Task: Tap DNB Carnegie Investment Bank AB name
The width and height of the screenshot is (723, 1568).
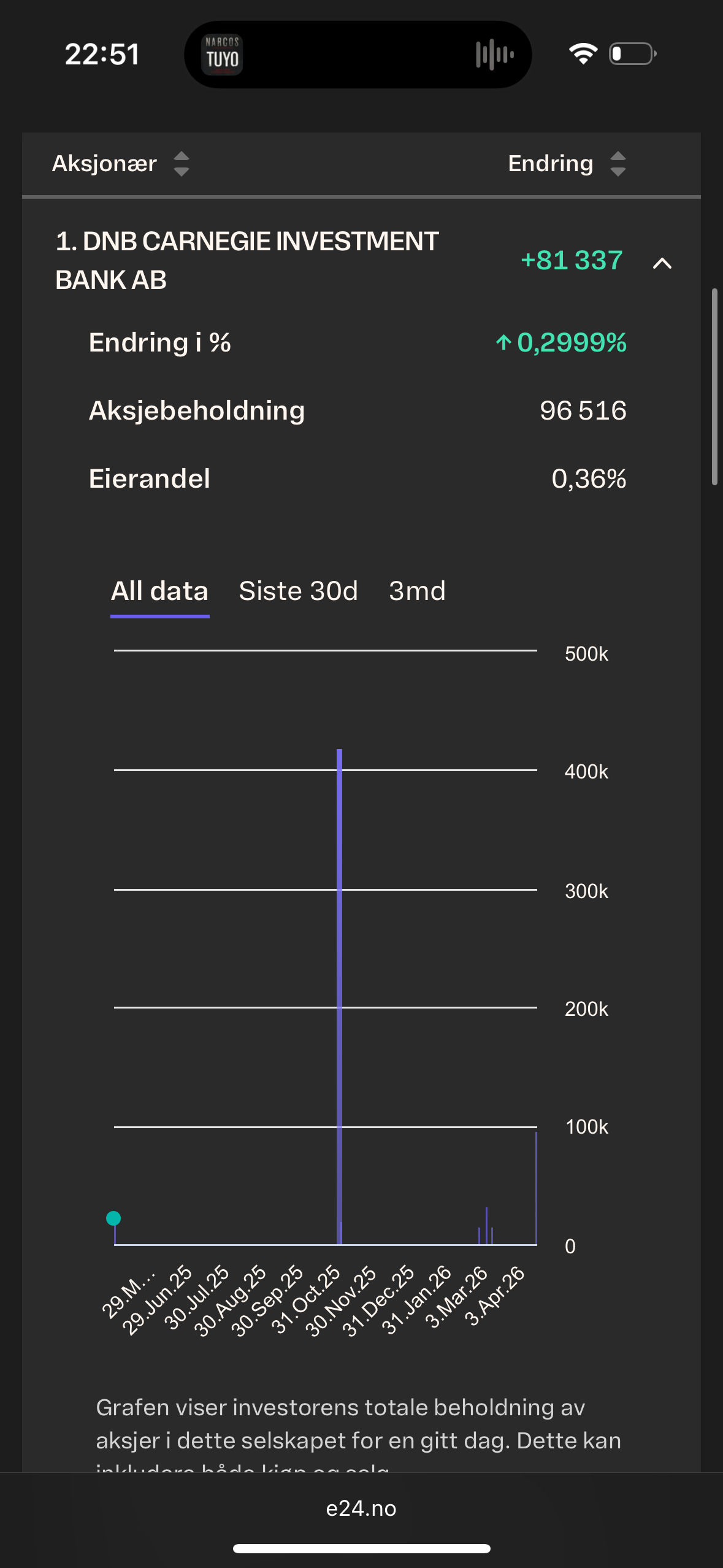Action: point(247,260)
